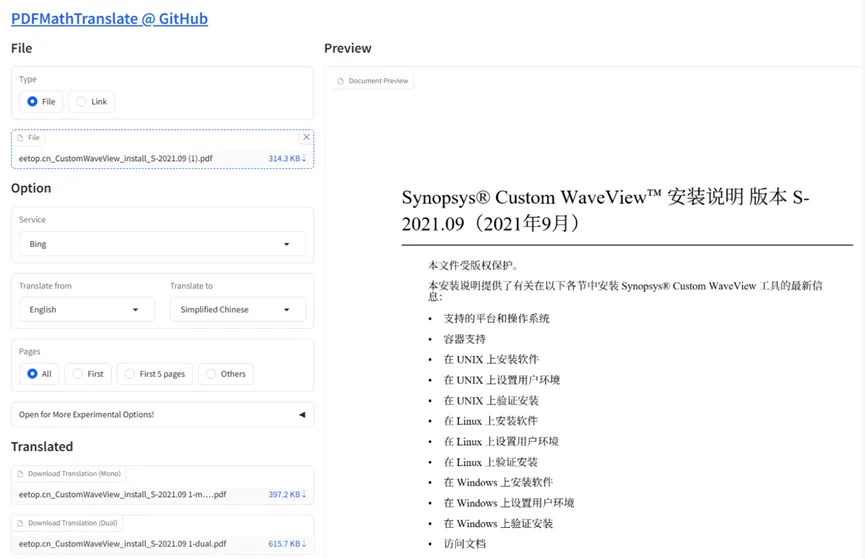Click the Service dropdown arrow
The width and height of the screenshot is (865, 559).
(286, 244)
